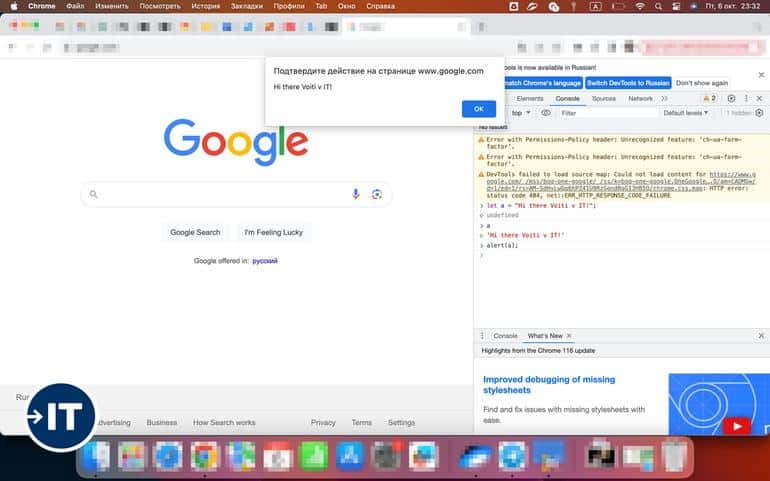Open DevTools three-dot customize menu

click(746, 99)
